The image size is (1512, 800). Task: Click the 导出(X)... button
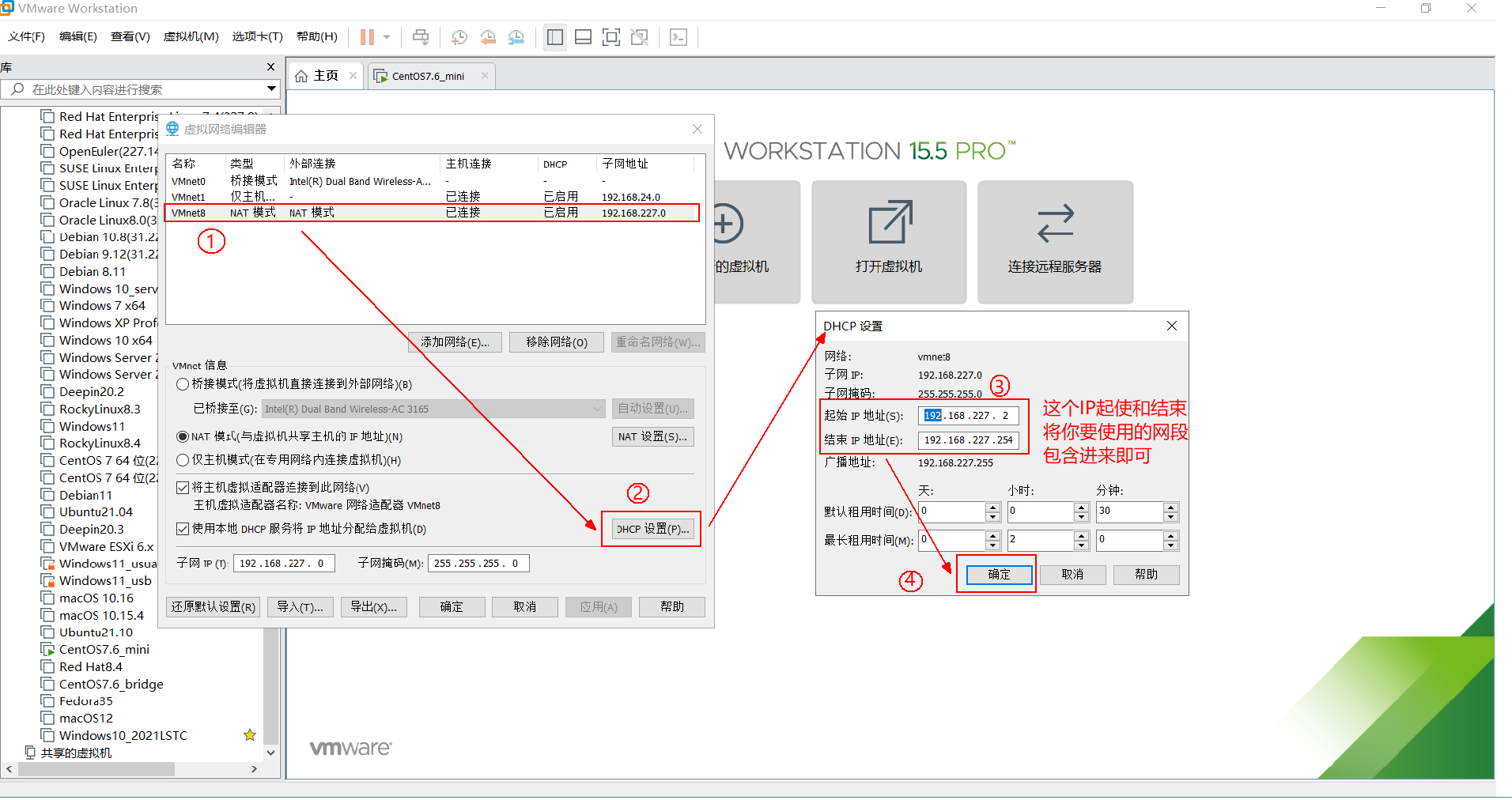[374, 607]
